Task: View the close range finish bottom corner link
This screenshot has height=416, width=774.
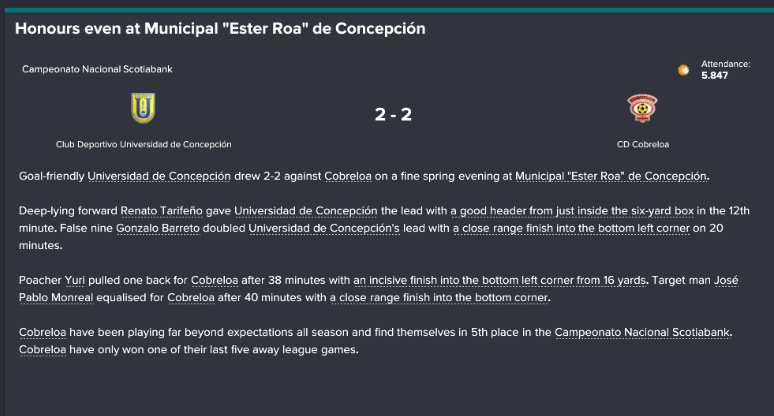Action: tap(439, 298)
